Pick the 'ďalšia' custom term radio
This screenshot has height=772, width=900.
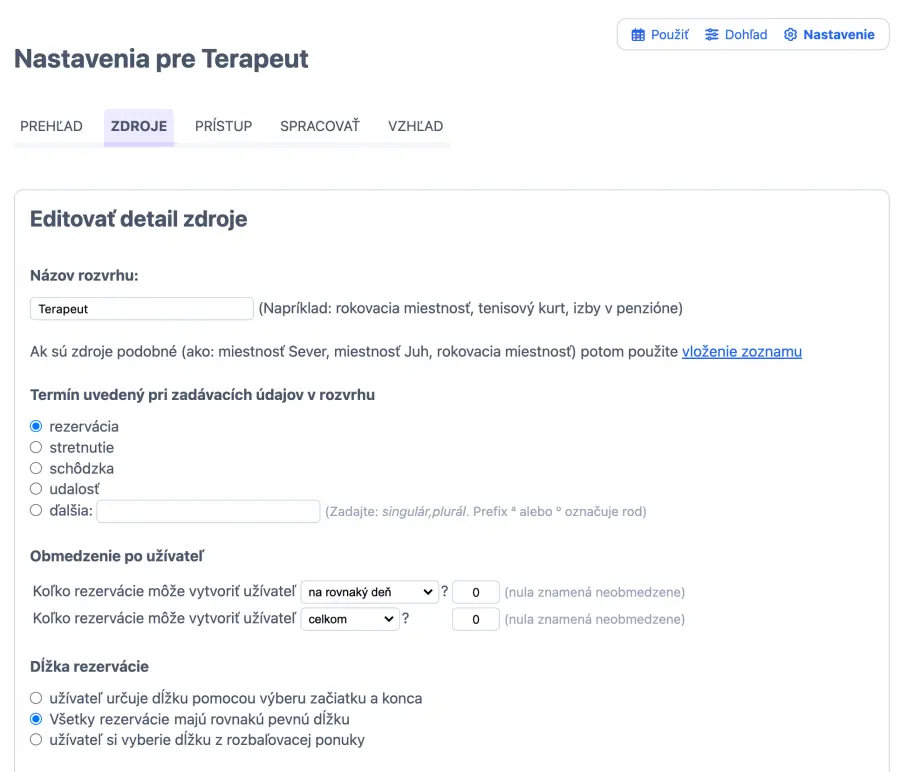click(36, 511)
